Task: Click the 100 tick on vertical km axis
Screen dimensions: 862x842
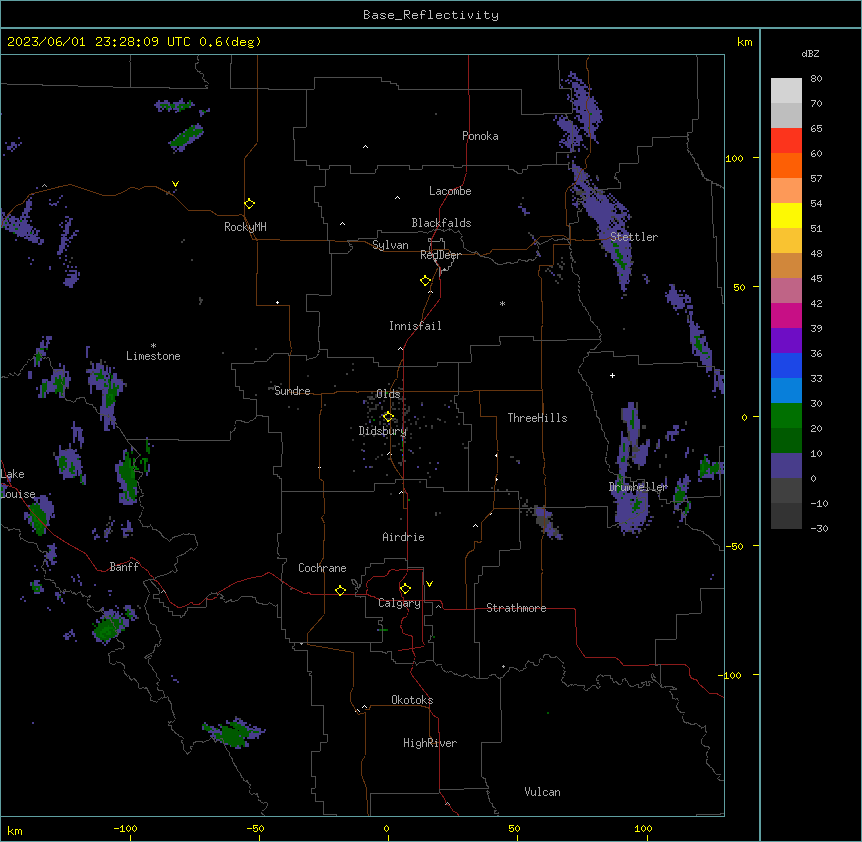Action: [734, 159]
